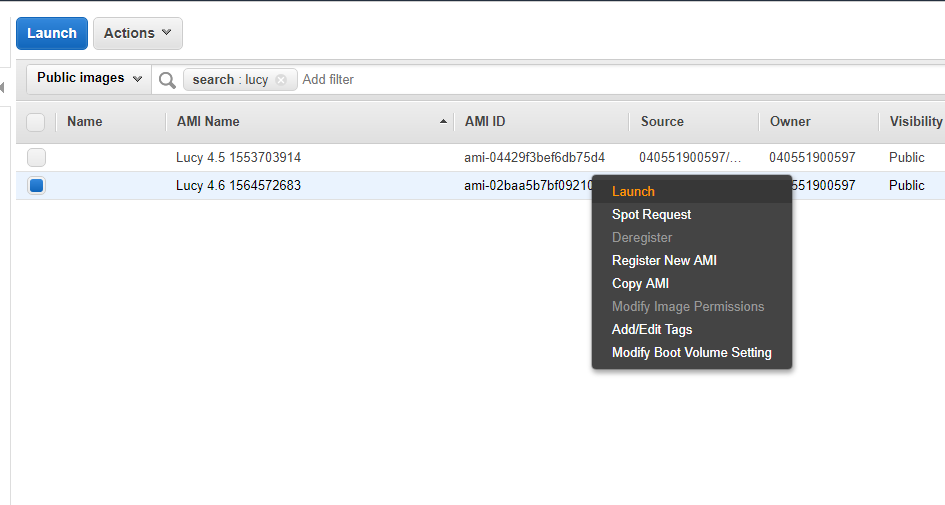
Task: Sort by the Owner column header
Action: tap(790, 122)
